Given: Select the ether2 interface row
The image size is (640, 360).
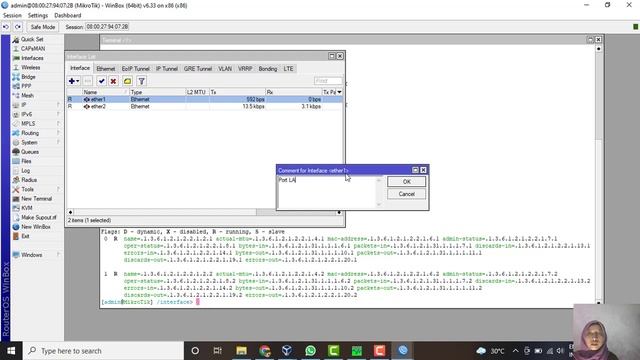Looking at the screenshot, I should coord(204,106).
